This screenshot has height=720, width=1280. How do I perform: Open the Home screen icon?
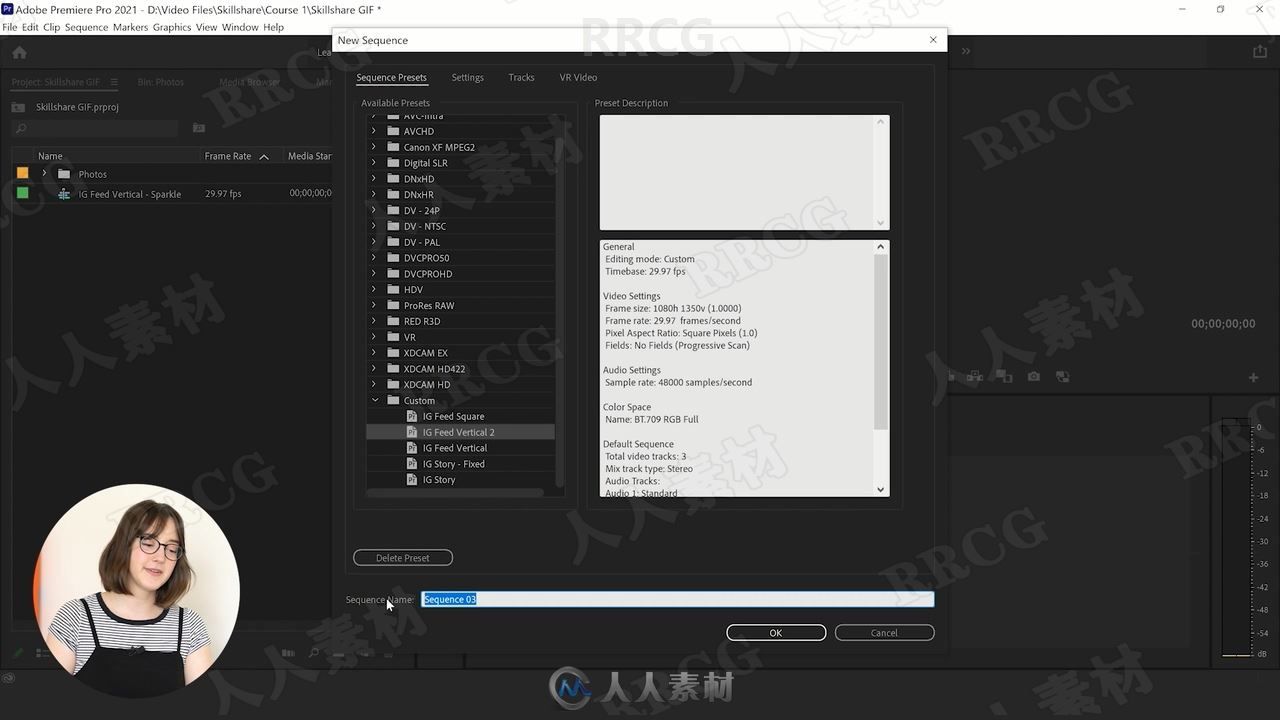[19, 52]
